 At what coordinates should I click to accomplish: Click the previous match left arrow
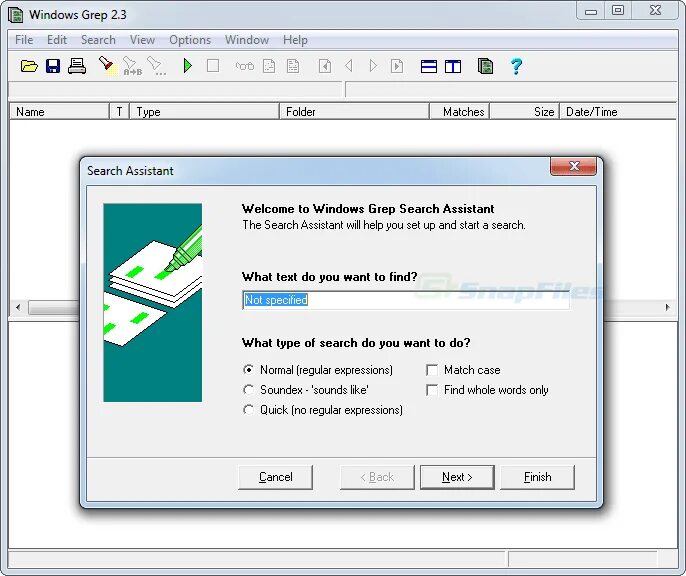pos(349,66)
